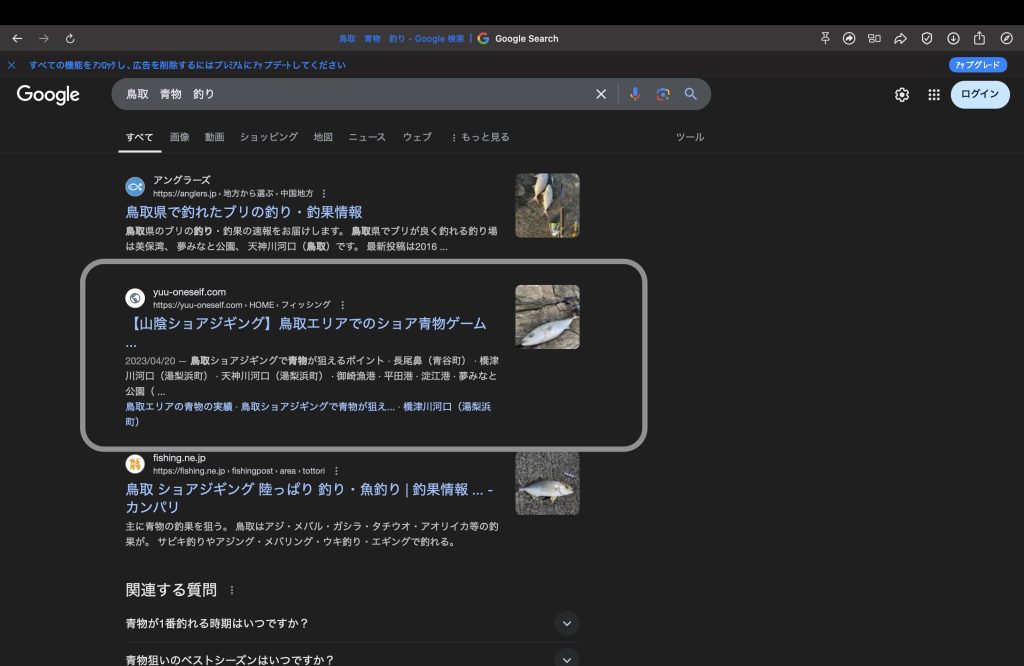The height and width of the screenshot is (666, 1024).
Task: Switch to the 動画 tab
Action: coord(214,137)
